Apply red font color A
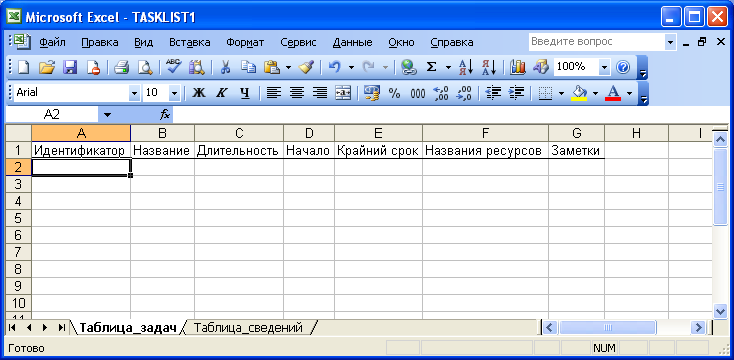Viewport: 734px width, 360px height. (x=613, y=93)
